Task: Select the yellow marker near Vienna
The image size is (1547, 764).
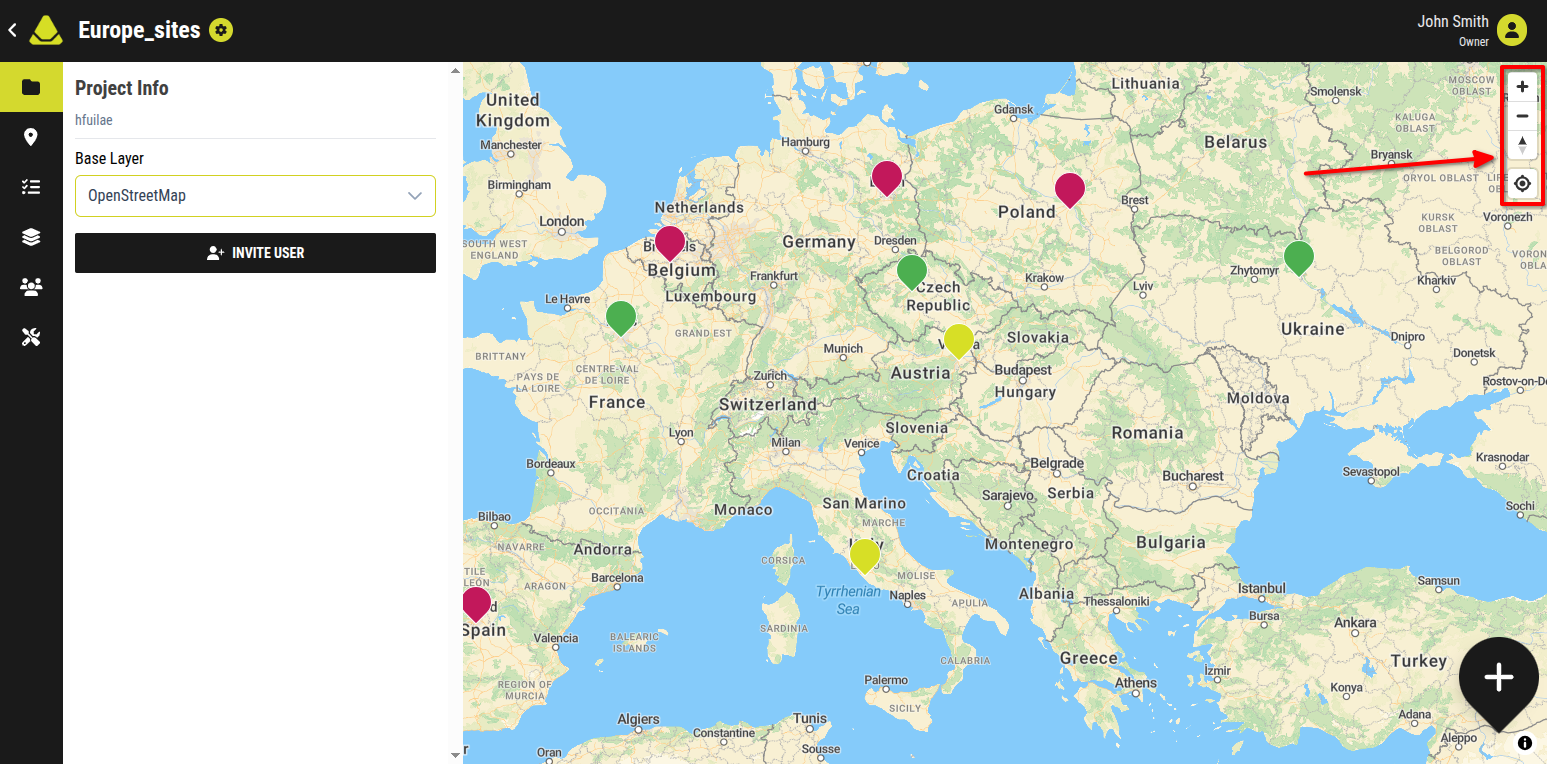Action: 959,341
